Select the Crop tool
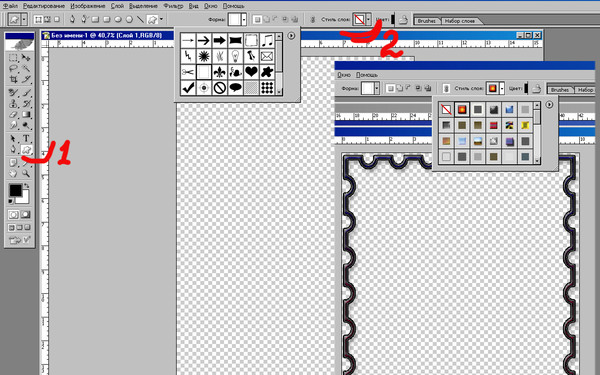The height and width of the screenshot is (375, 600). (13, 79)
